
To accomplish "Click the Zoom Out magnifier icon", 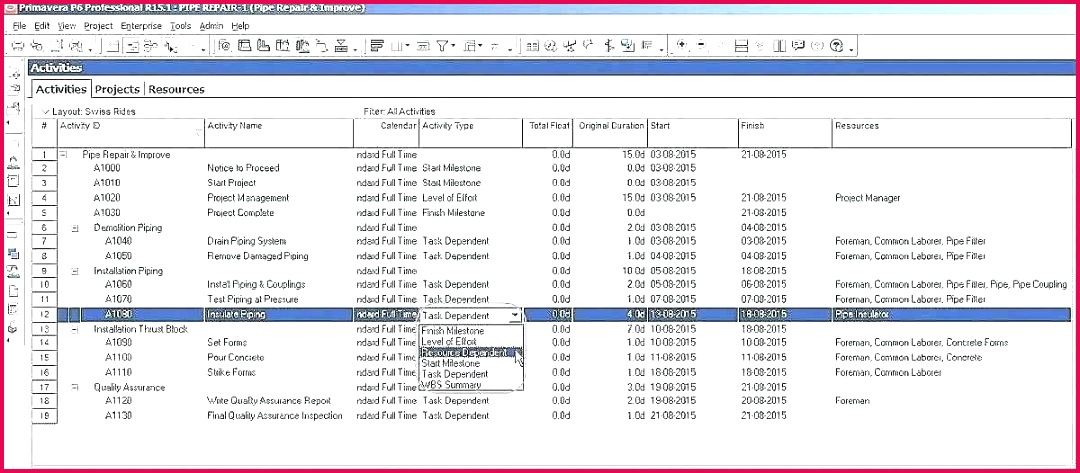I will click(x=701, y=45).
